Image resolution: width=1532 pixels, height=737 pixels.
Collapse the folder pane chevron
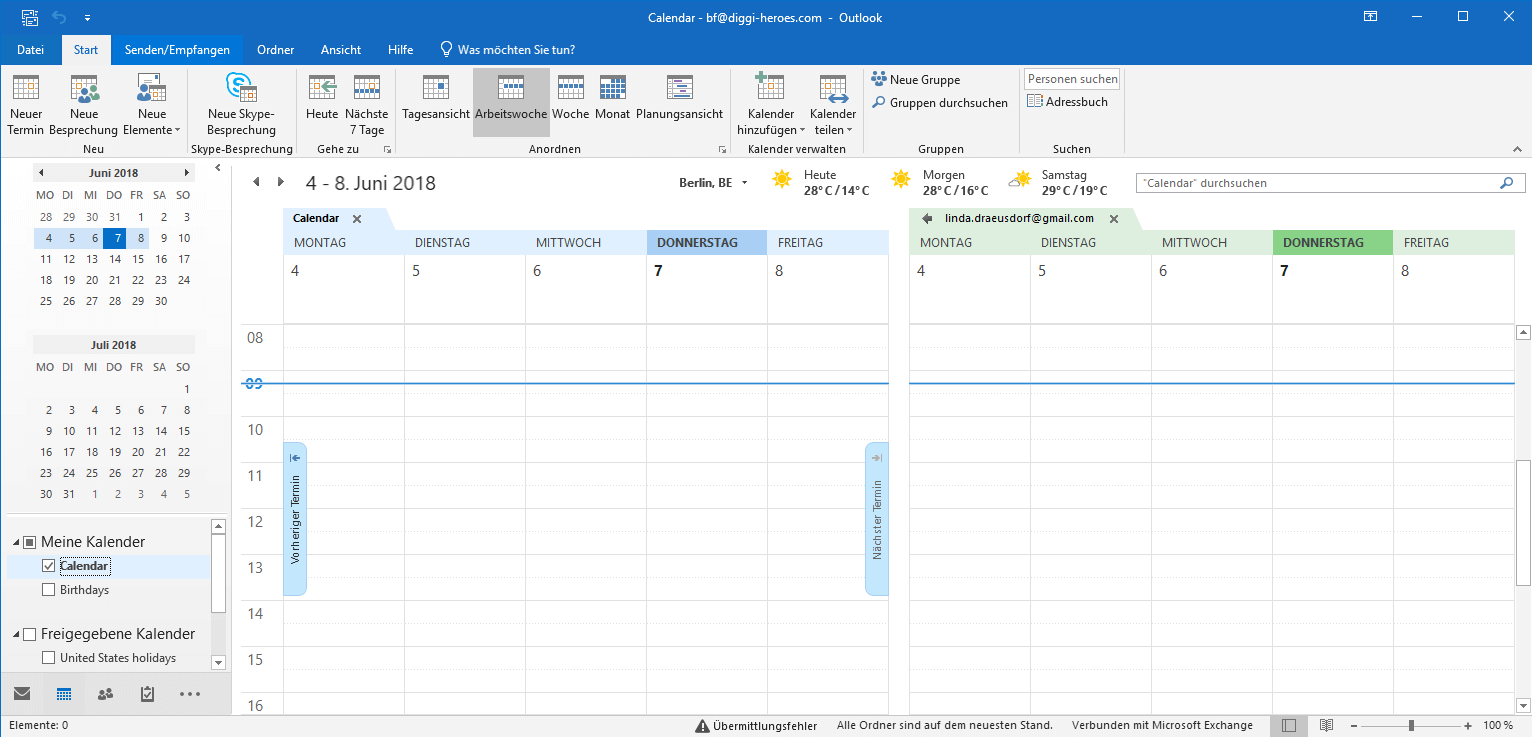tap(218, 168)
